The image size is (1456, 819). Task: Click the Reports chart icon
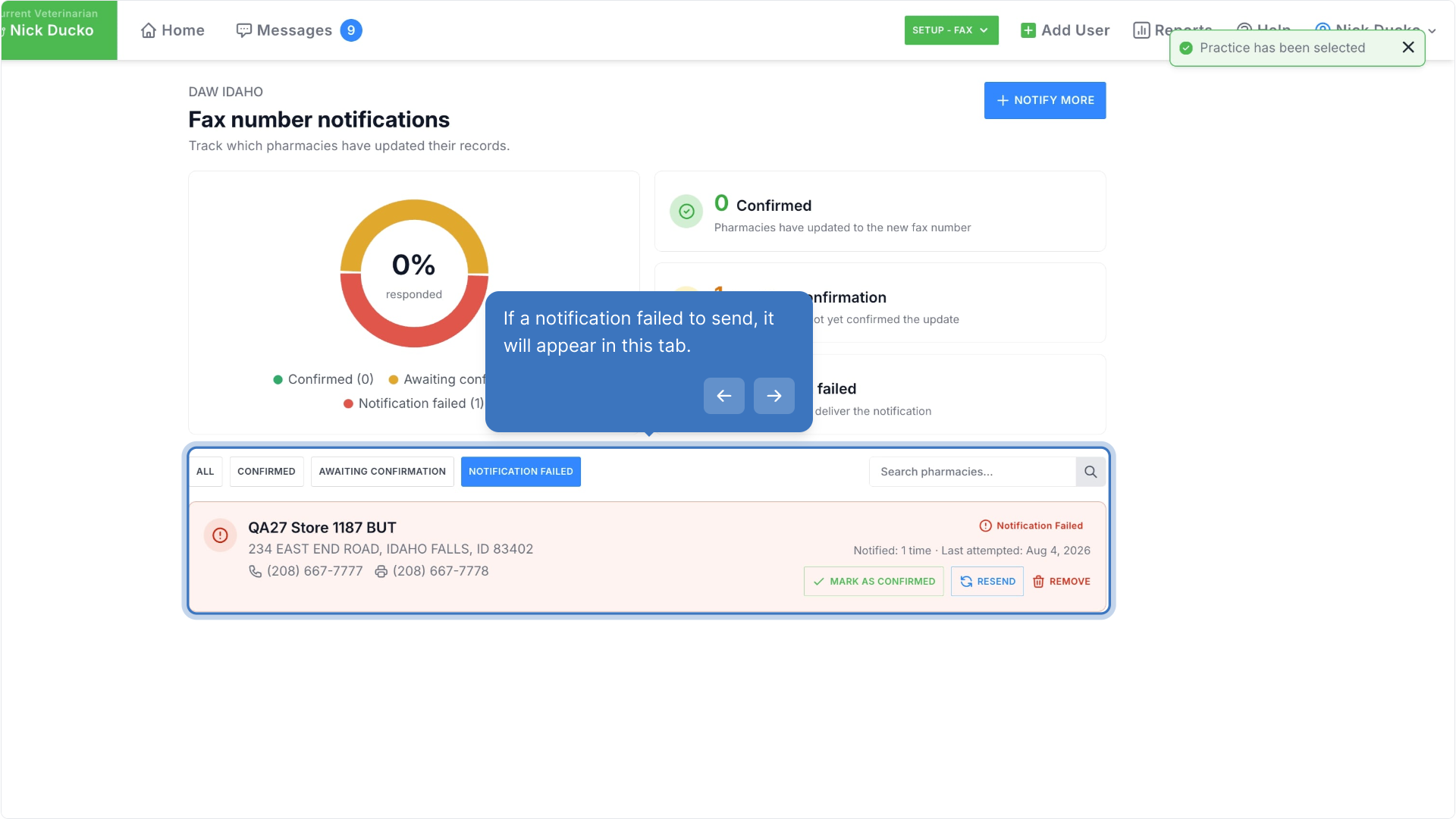tap(1141, 30)
